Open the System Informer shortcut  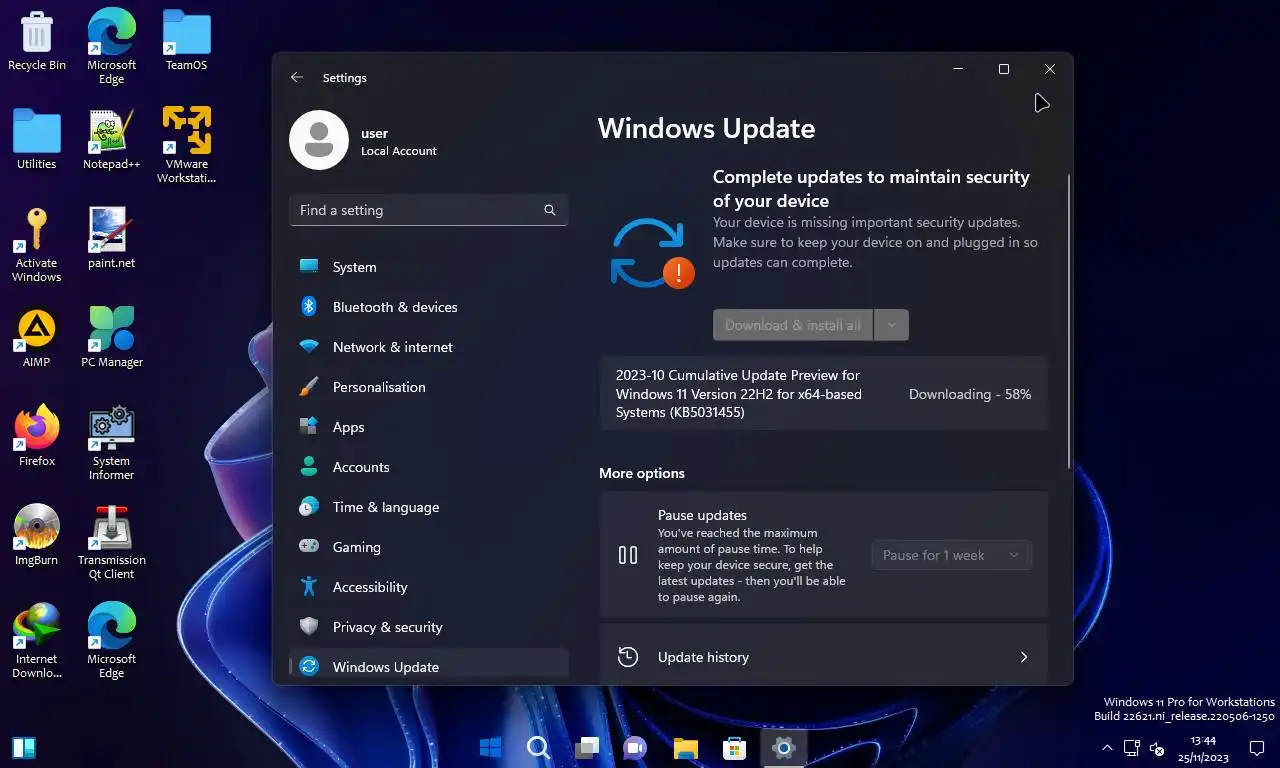pyautogui.click(x=111, y=442)
